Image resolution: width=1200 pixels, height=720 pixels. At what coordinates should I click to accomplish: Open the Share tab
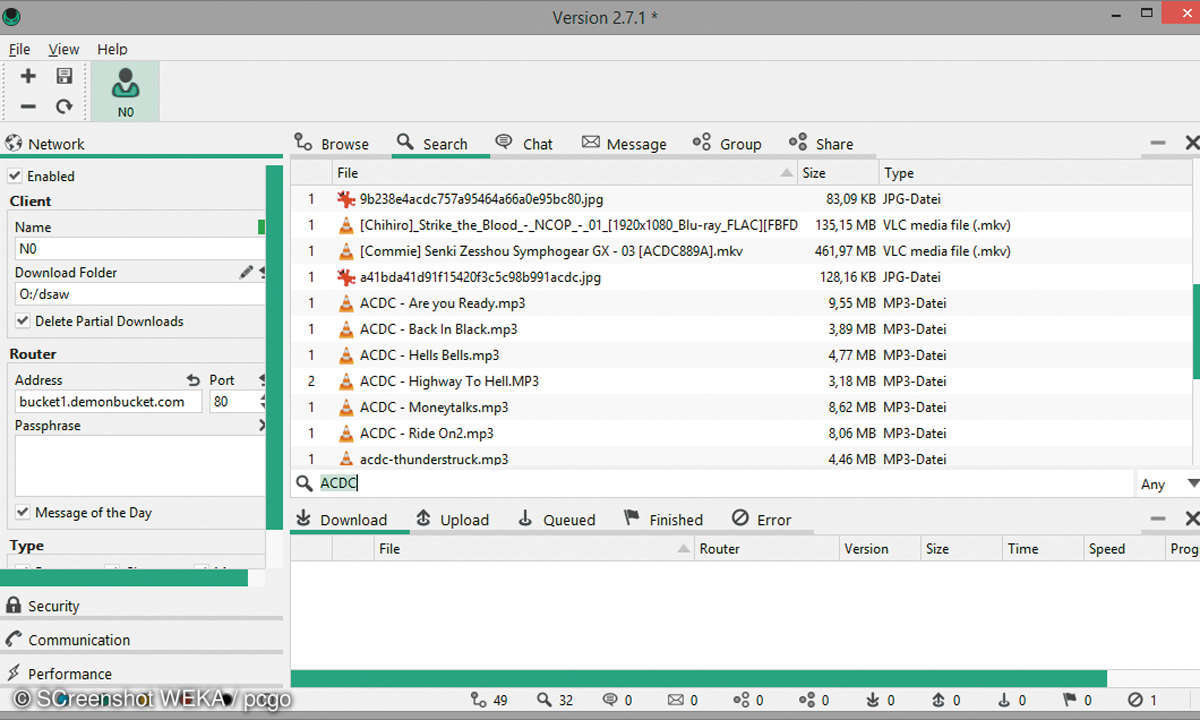tap(821, 144)
